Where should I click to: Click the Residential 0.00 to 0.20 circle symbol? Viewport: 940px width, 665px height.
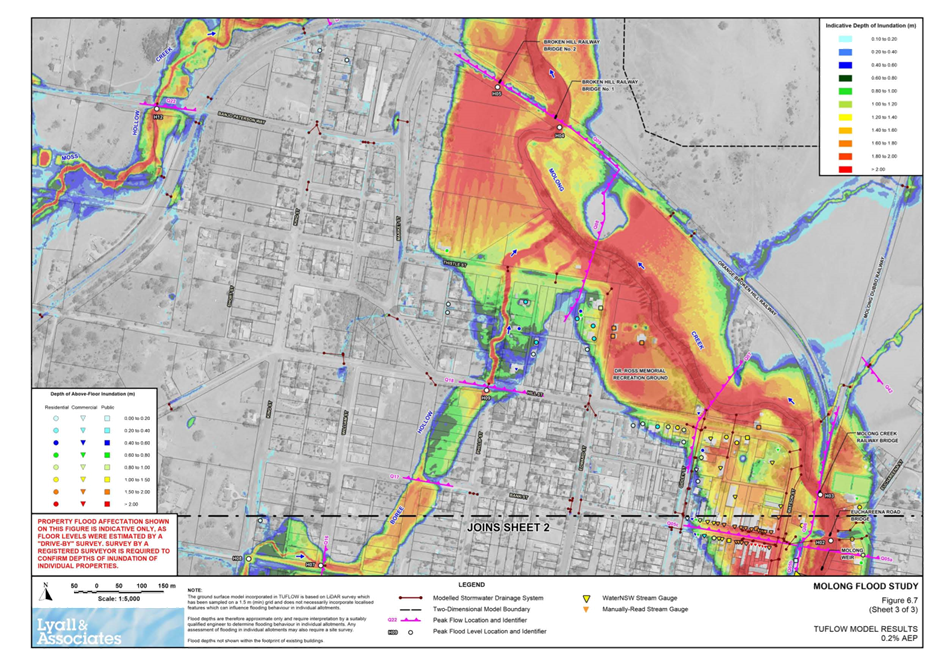[56, 419]
